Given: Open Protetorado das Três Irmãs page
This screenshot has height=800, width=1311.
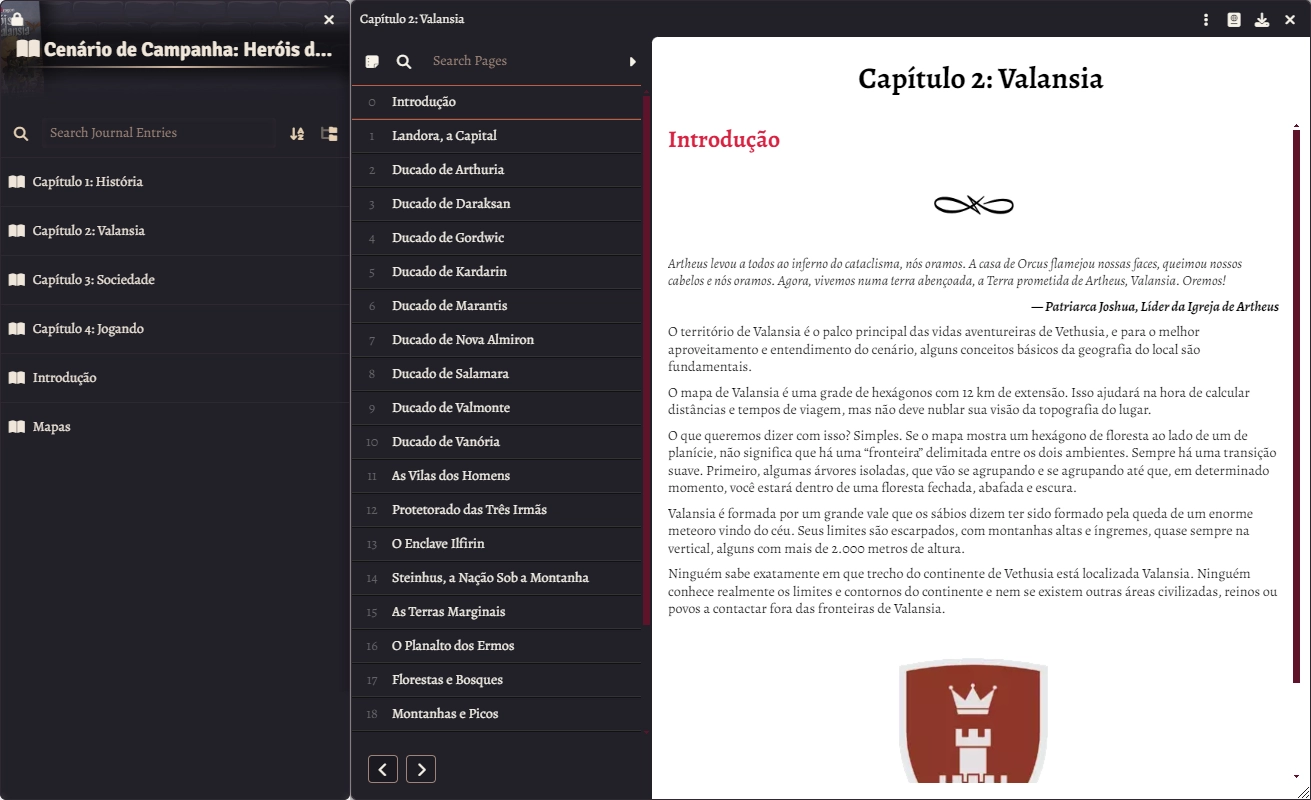Looking at the screenshot, I should pos(496,510).
